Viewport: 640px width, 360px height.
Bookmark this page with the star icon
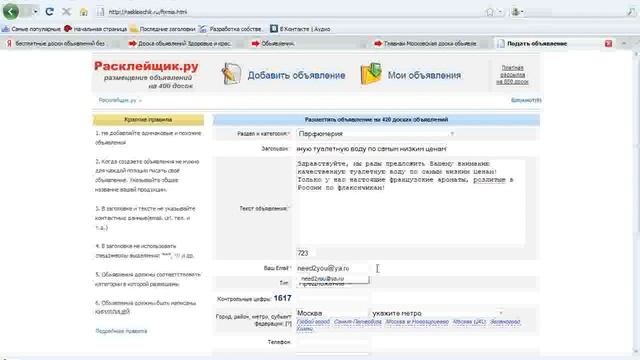490,12
